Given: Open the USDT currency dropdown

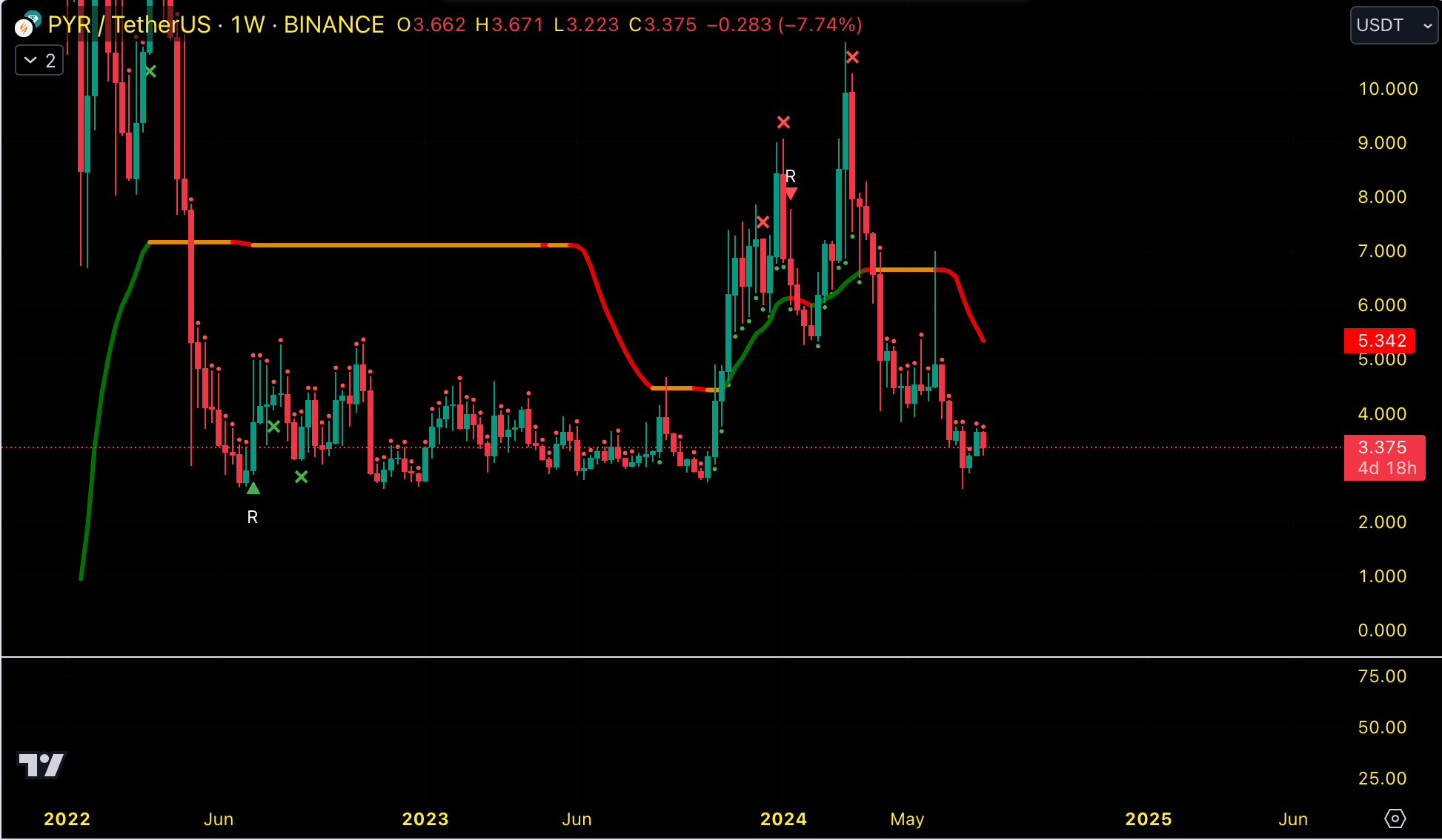Looking at the screenshot, I should 1394,25.
